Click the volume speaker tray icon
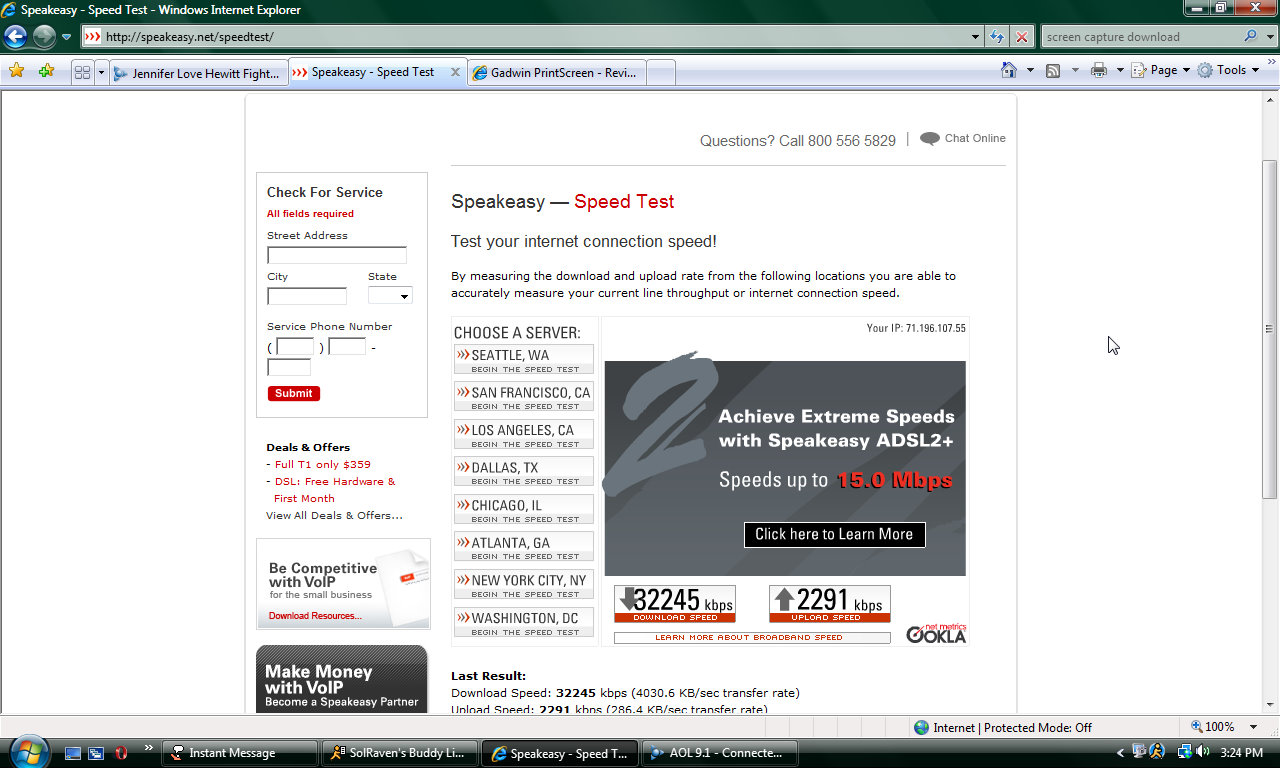 [1203, 752]
